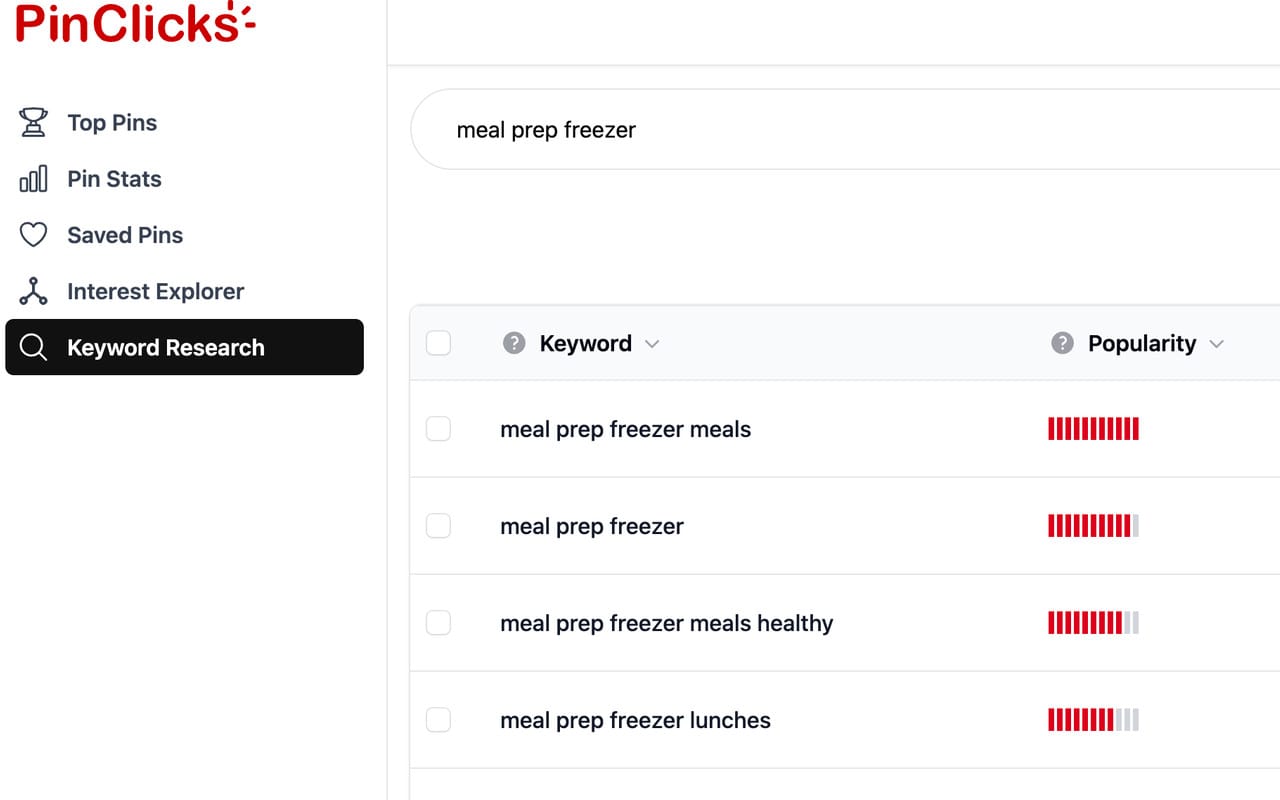
Task: Toggle the select-all checkbox in table header
Action: pyautogui.click(x=438, y=344)
